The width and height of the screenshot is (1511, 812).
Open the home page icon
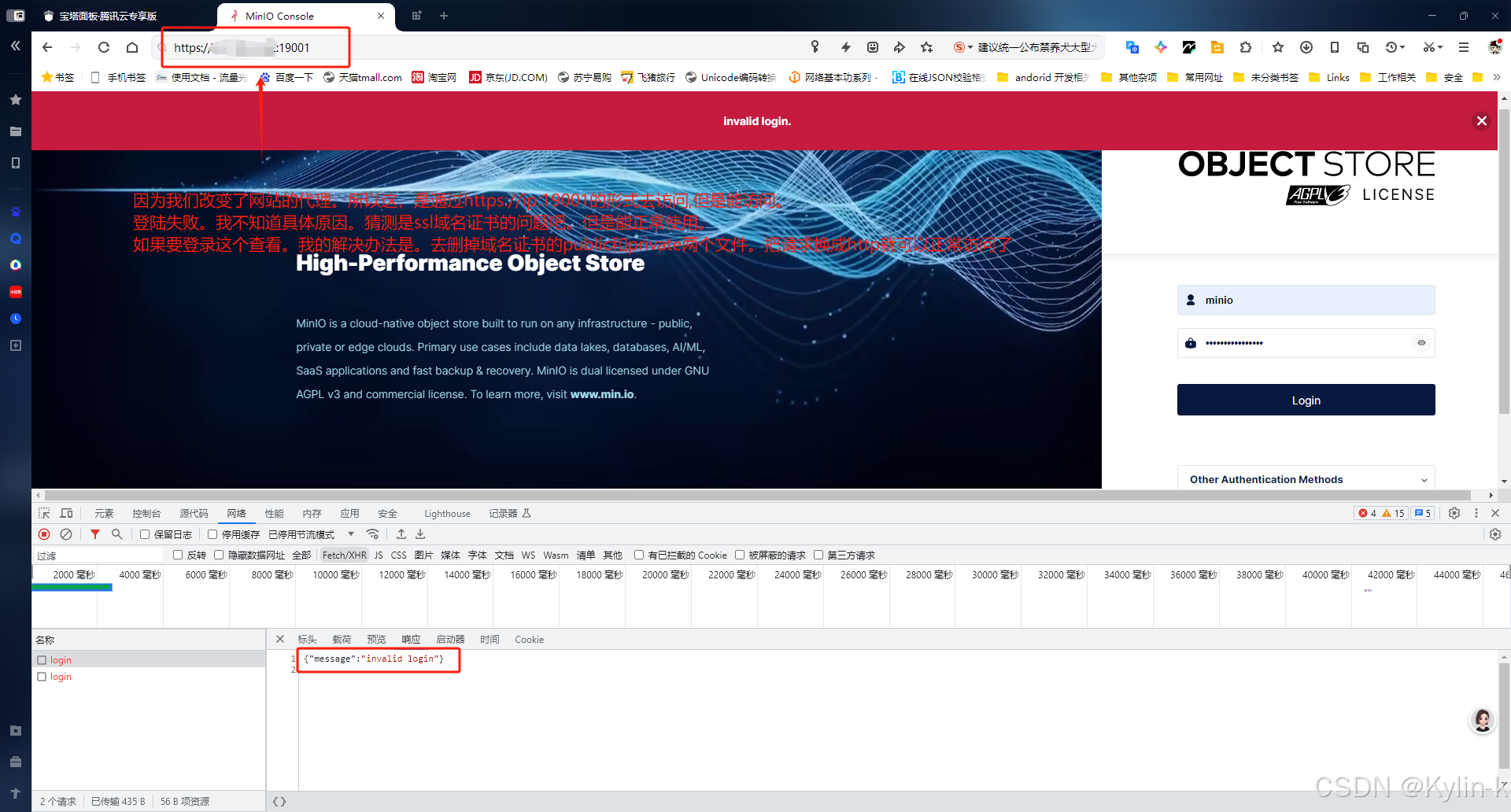(x=132, y=47)
